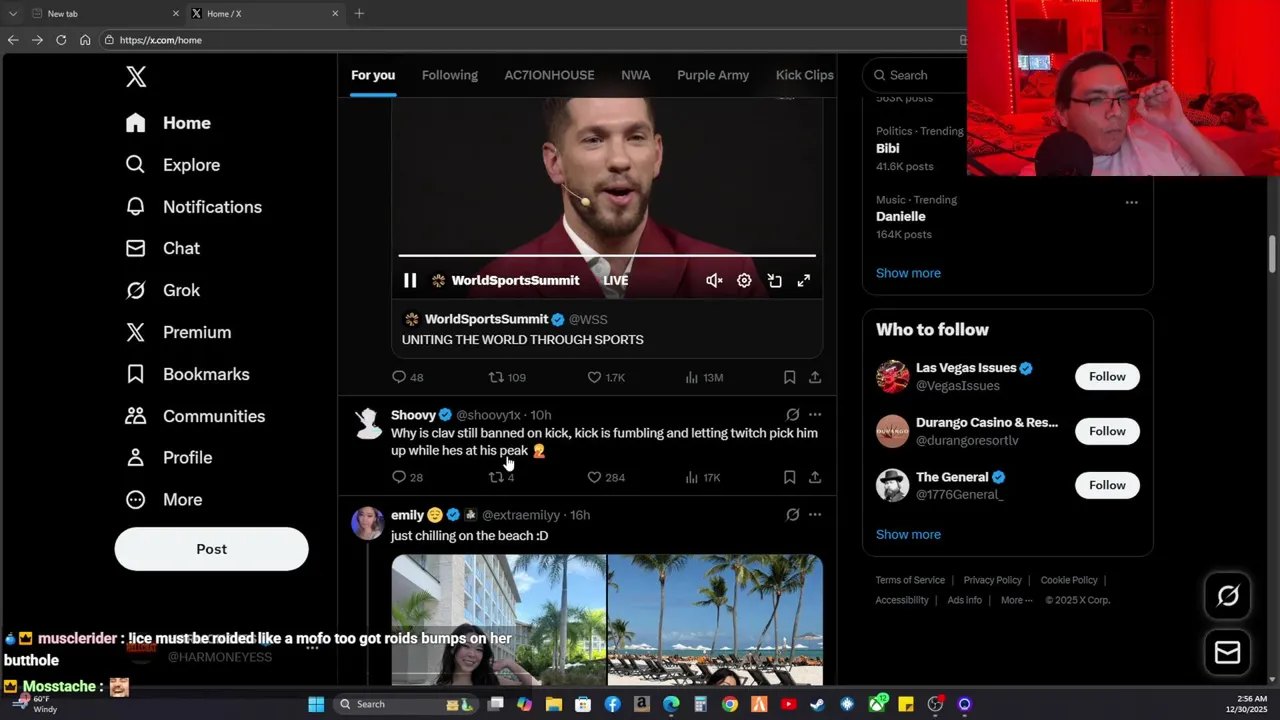
Task: Select the Kick Clips tab
Action: pyautogui.click(x=804, y=75)
